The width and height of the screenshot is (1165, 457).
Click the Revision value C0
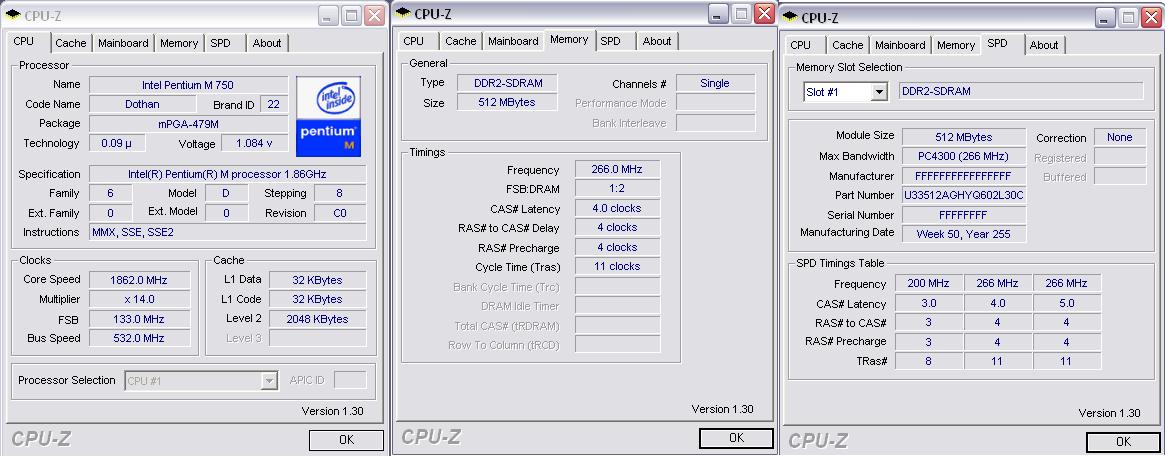point(340,213)
